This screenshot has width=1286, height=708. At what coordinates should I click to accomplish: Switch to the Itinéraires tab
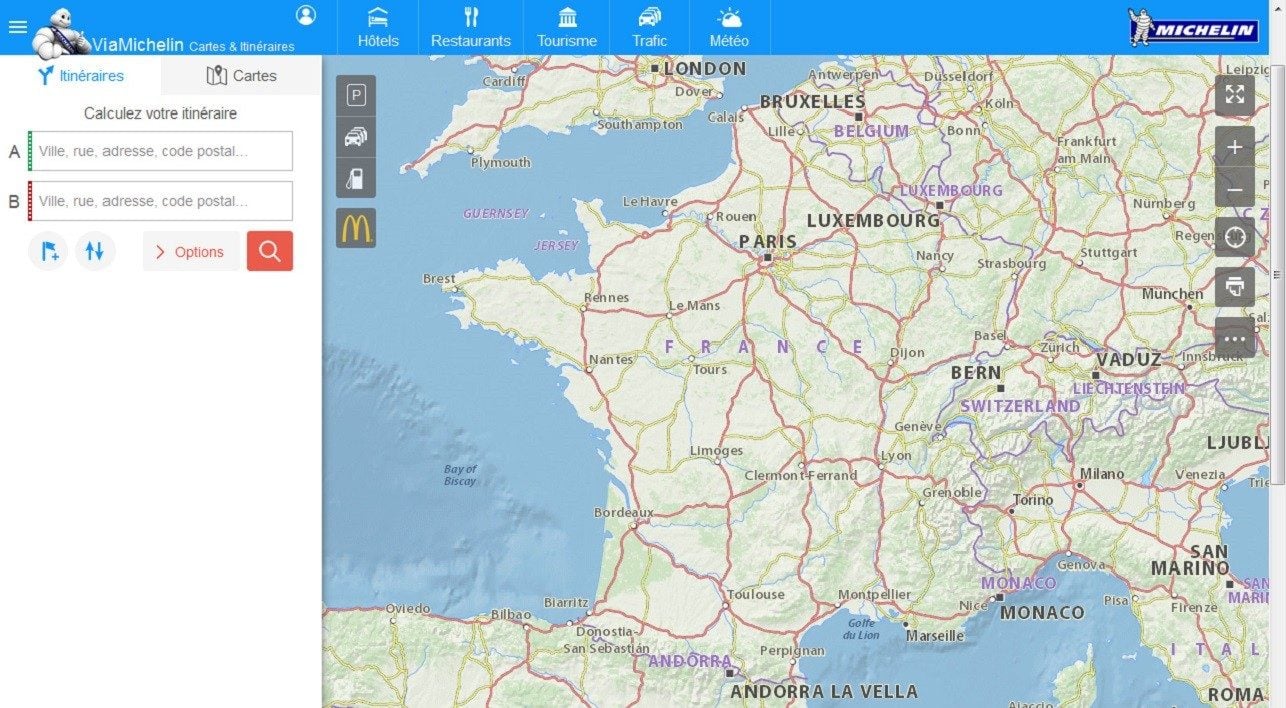click(81, 75)
